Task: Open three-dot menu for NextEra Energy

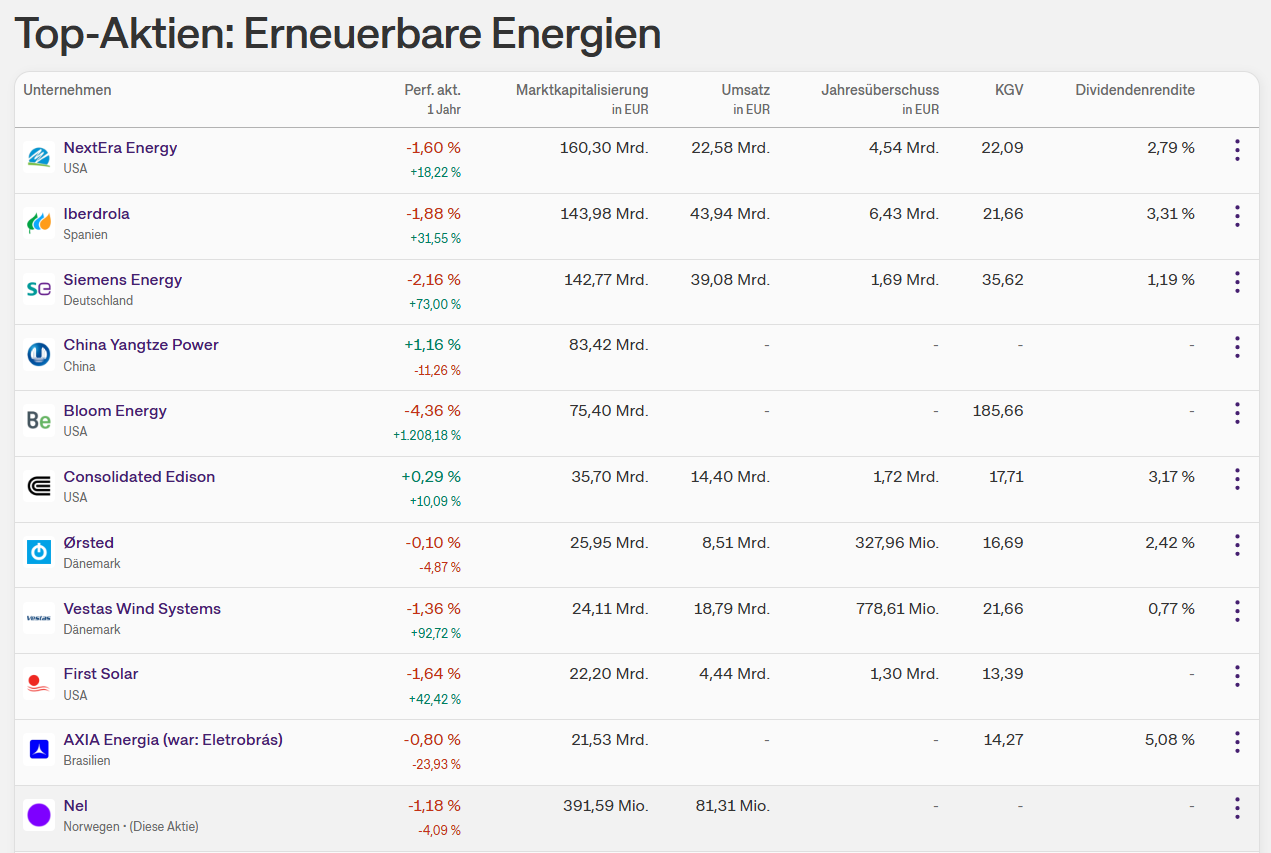Action: click(x=1237, y=150)
